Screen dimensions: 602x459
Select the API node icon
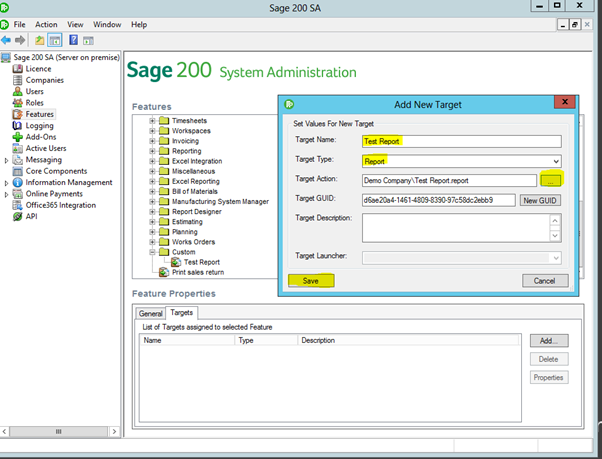coord(17,216)
